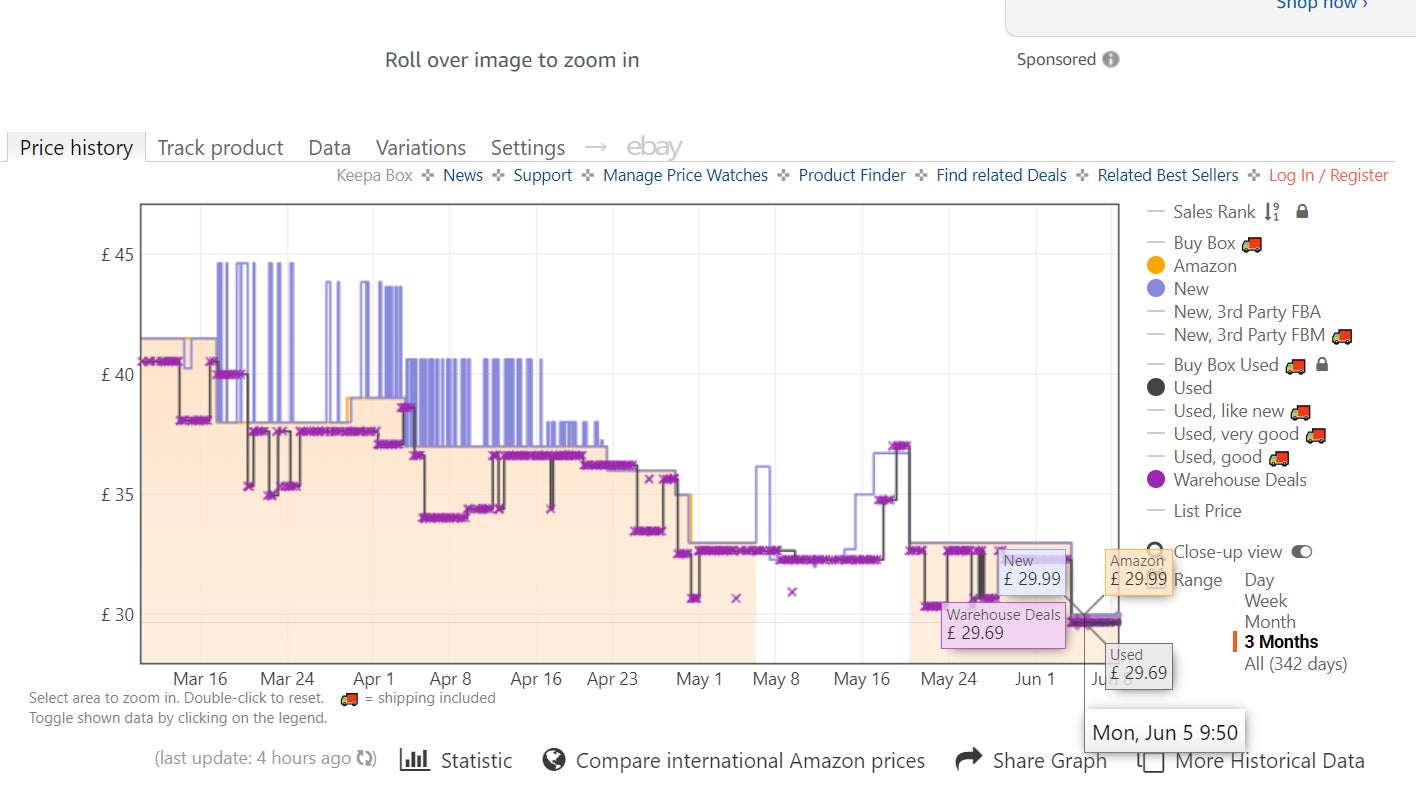This screenshot has width=1416, height=796.
Task: Select the All (342 days) range
Action: pos(1294,663)
